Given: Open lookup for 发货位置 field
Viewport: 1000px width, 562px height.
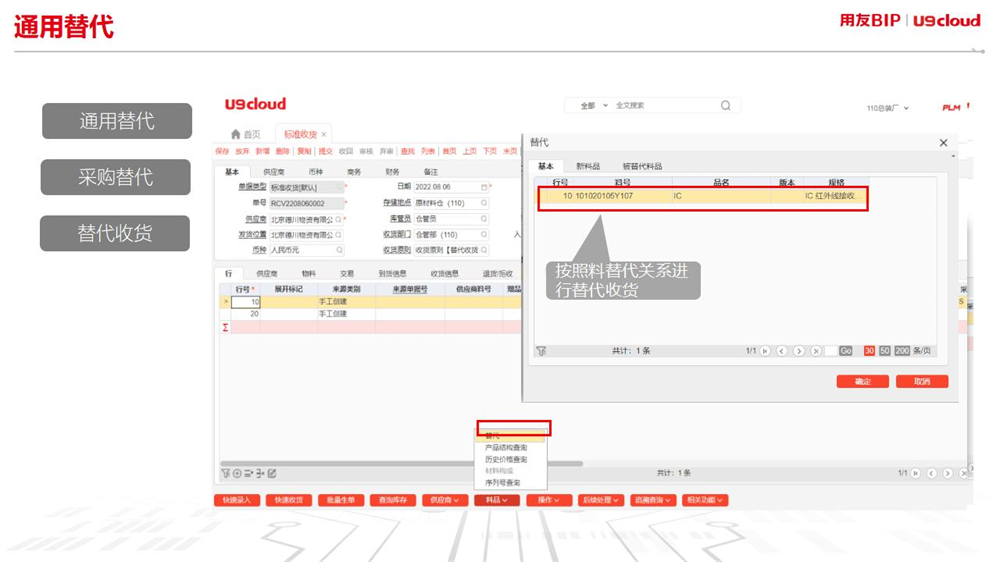Looking at the screenshot, I should (339, 235).
